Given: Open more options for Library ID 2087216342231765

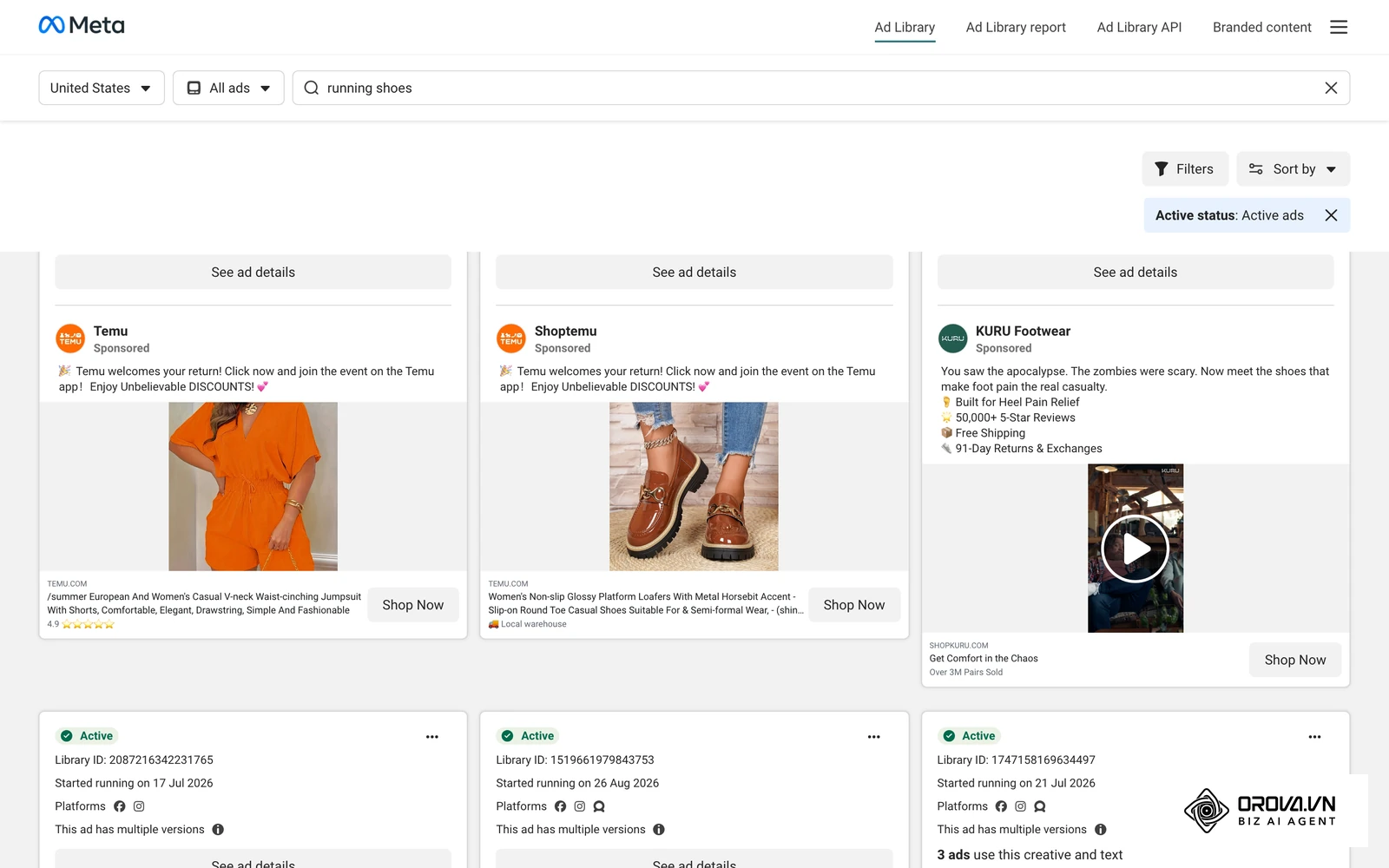Looking at the screenshot, I should point(432,737).
